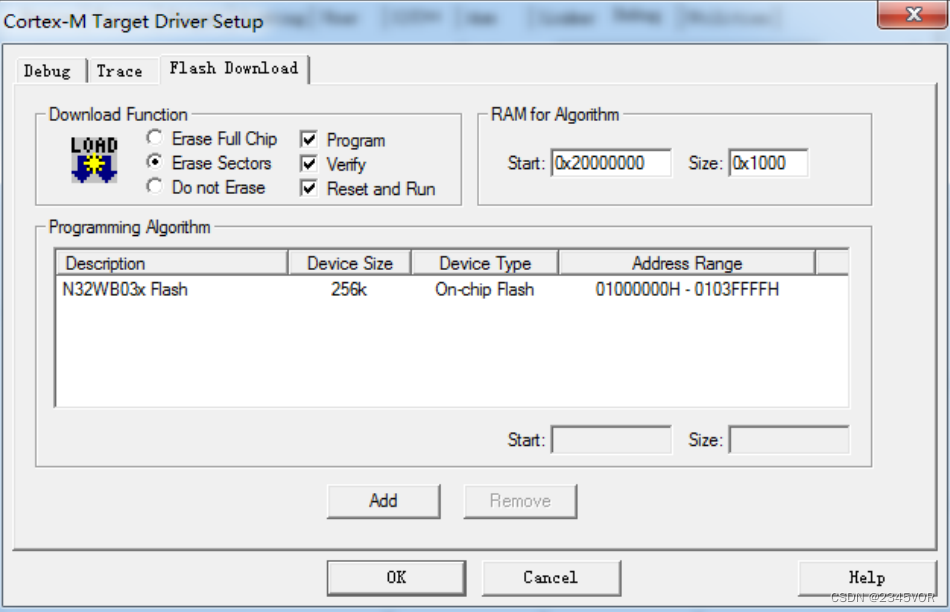Screen dimensions: 950x612
Task: Open the Trace tab
Action: tap(119, 70)
